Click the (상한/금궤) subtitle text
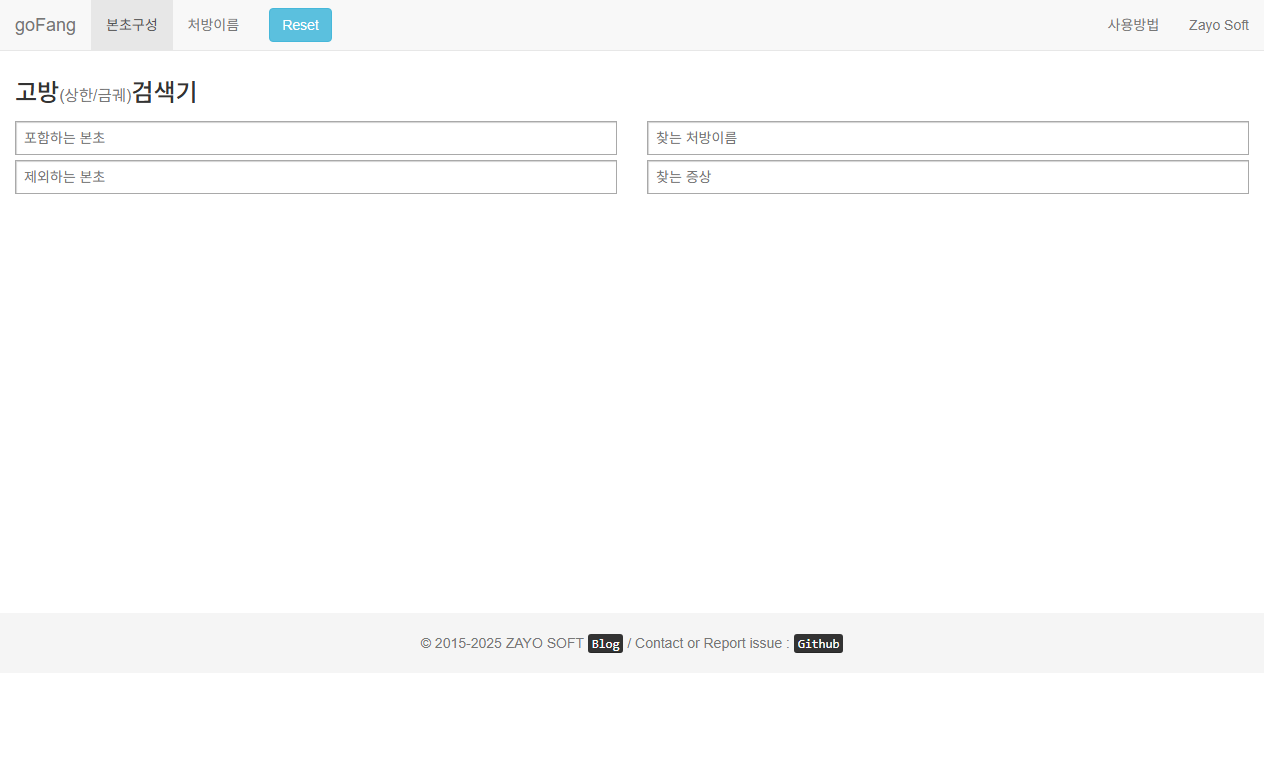 (x=96, y=95)
